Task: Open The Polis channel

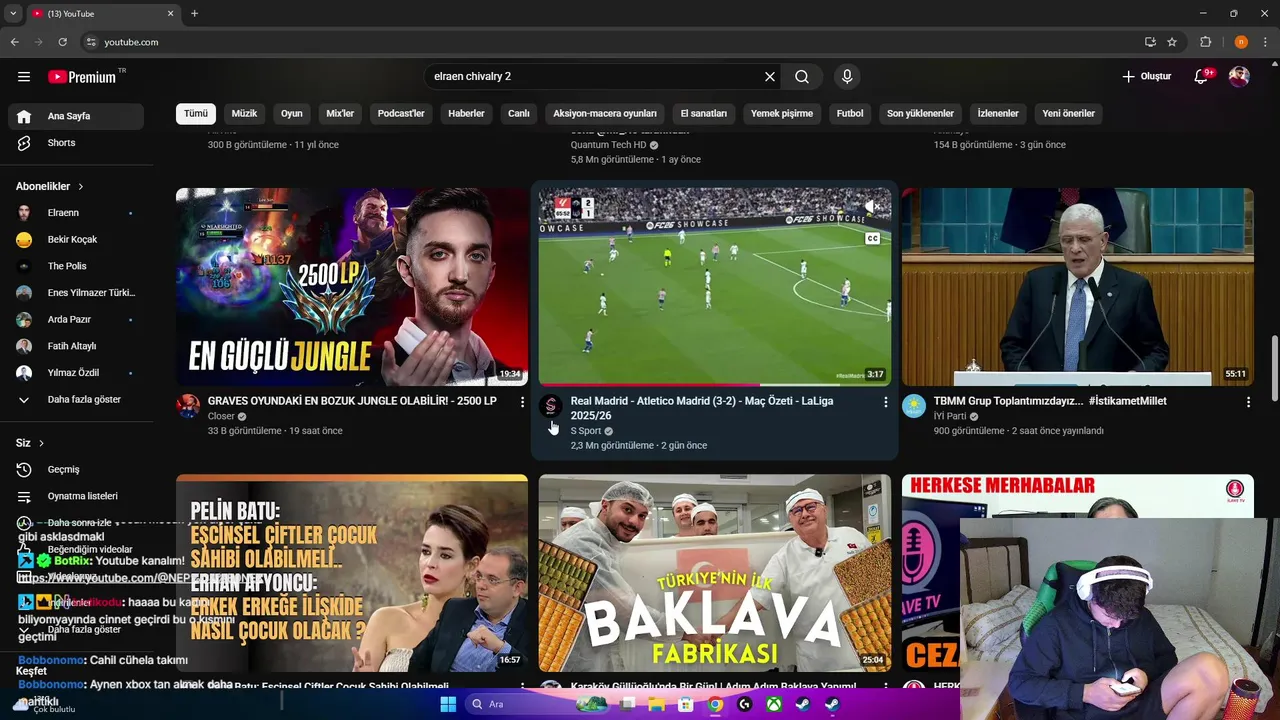Action: click(76, 266)
